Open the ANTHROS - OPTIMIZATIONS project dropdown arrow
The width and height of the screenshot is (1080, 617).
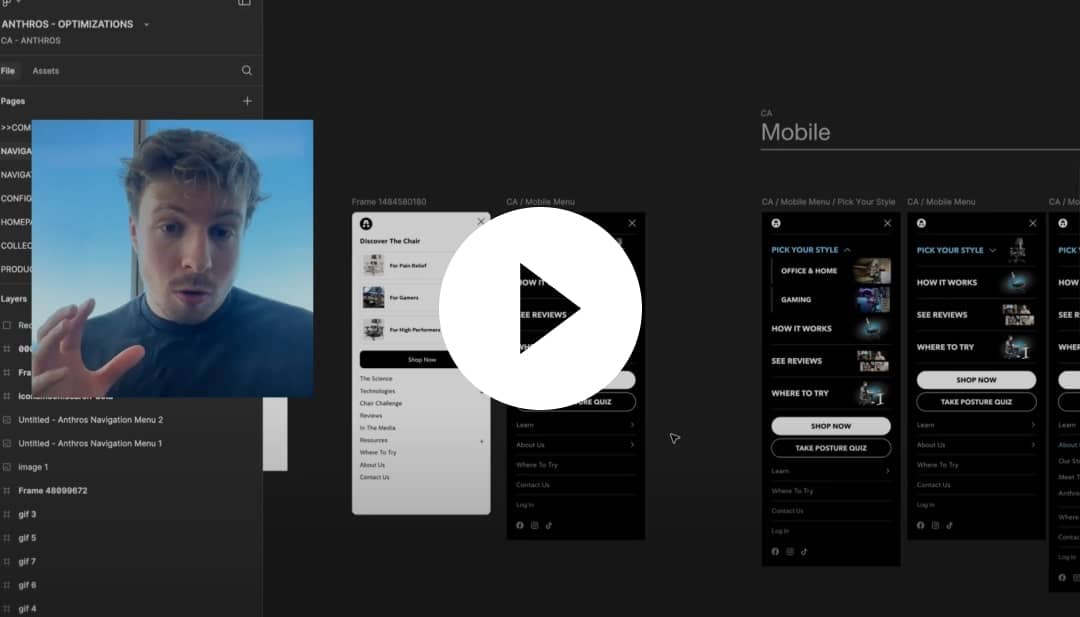pyautogui.click(x=146, y=25)
